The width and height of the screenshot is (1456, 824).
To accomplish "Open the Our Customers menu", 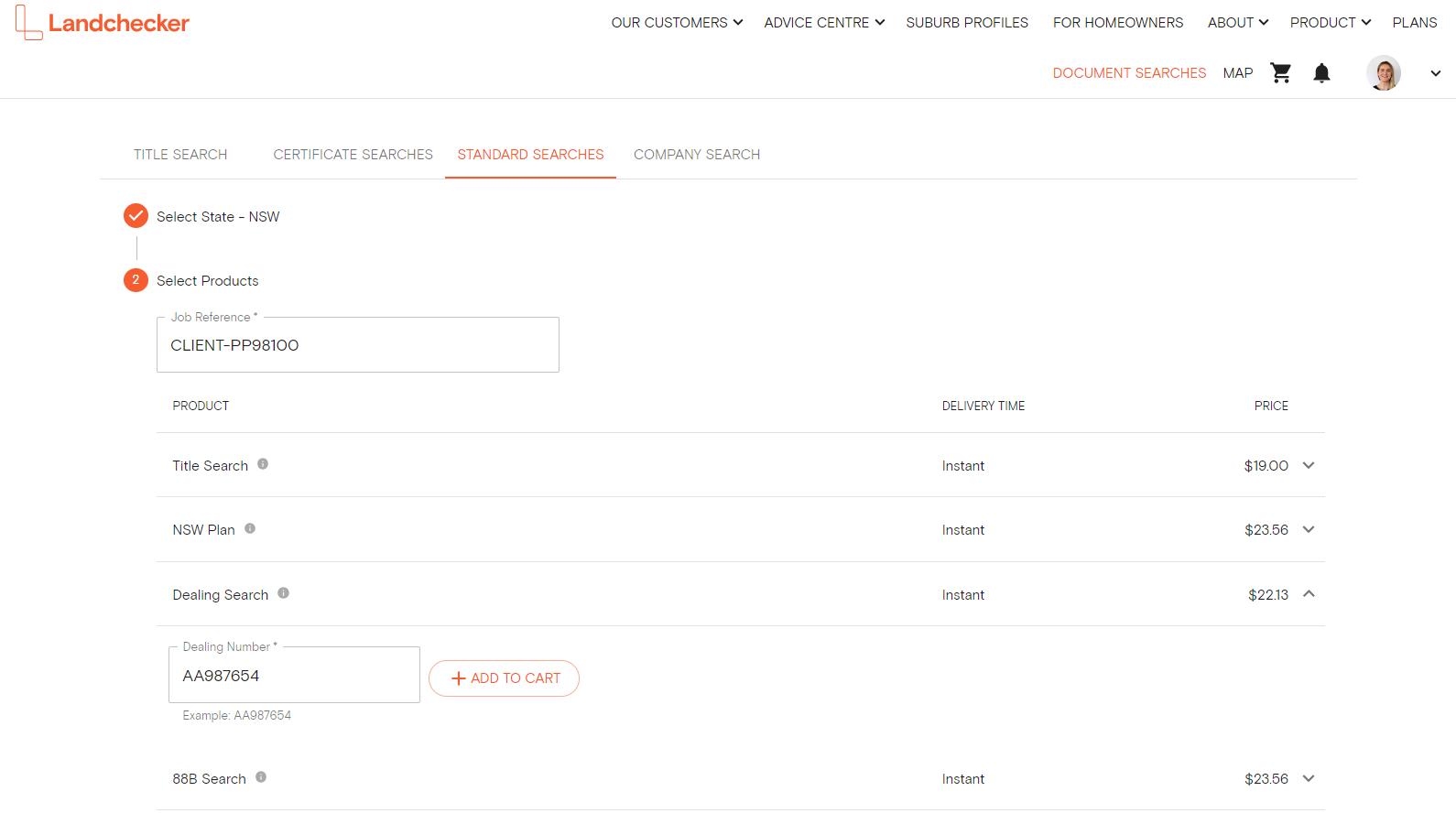I will coord(677,22).
